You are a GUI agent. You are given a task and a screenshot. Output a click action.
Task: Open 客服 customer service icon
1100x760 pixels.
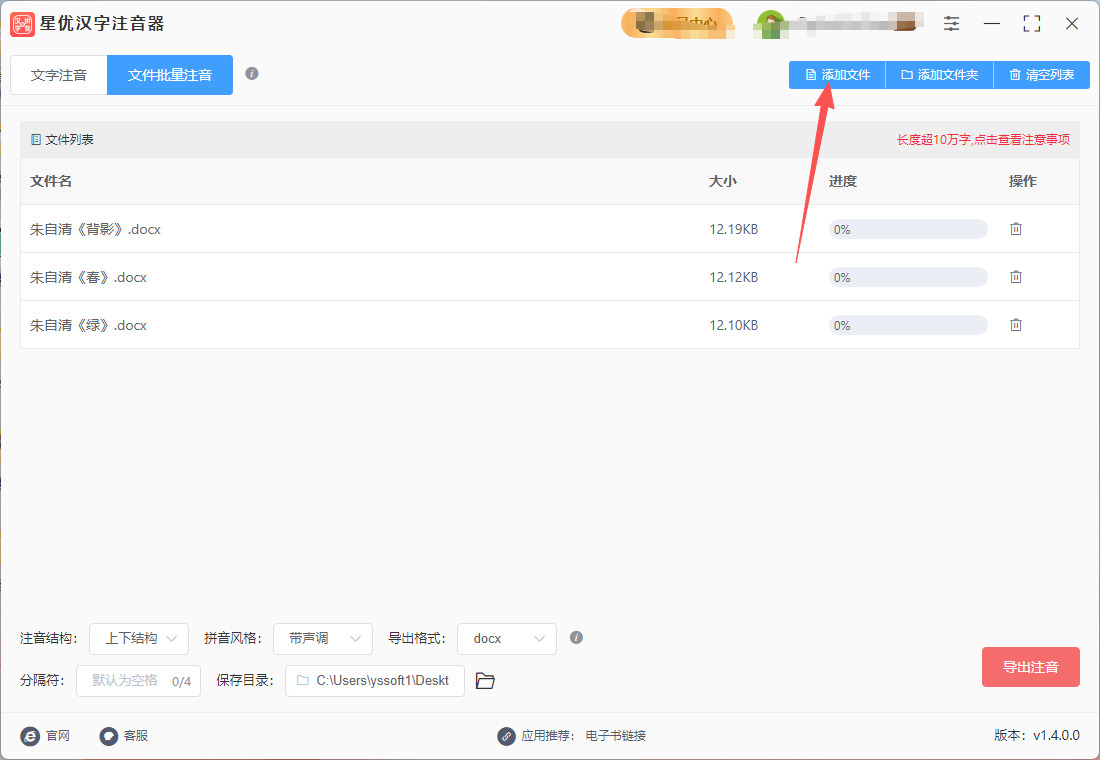click(107, 736)
